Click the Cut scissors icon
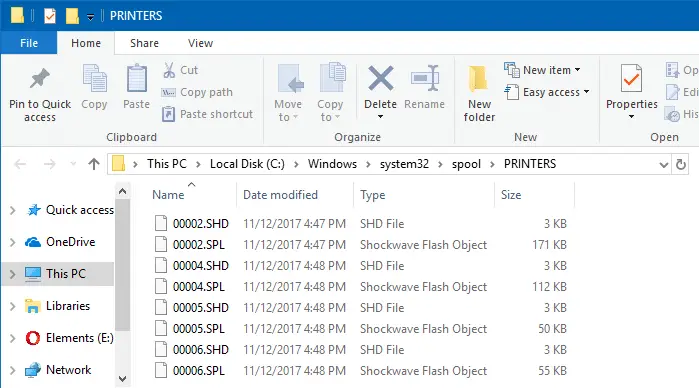 [x=169, y=70]
